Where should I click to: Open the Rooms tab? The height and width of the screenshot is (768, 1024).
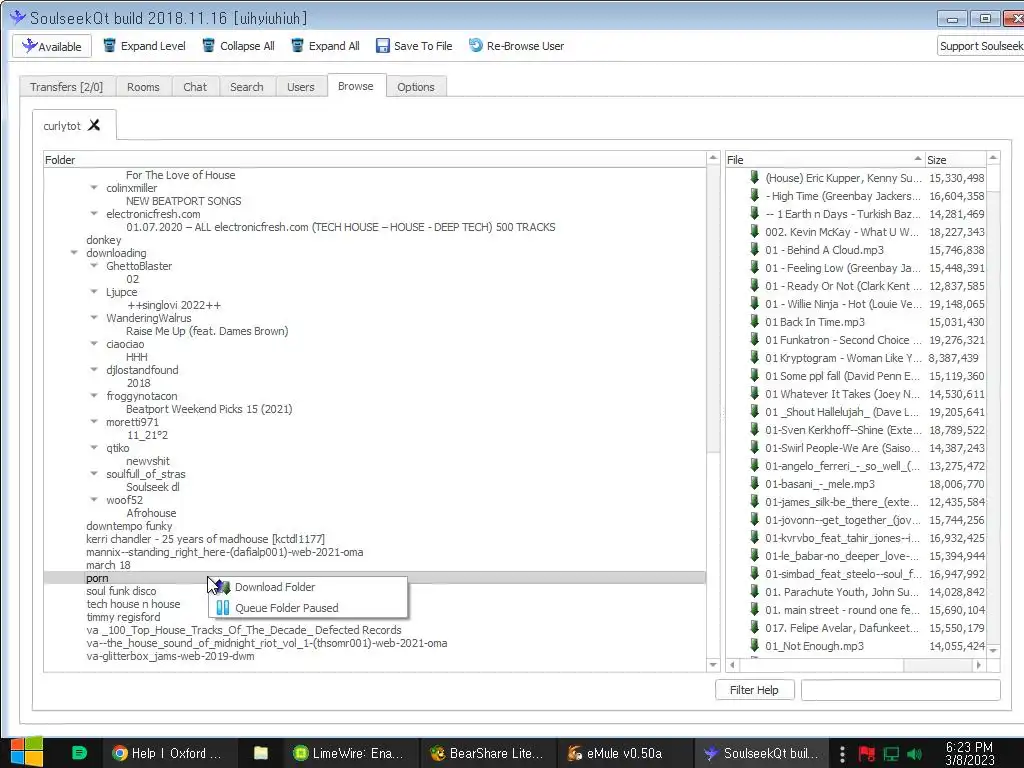tap(143, 87)
